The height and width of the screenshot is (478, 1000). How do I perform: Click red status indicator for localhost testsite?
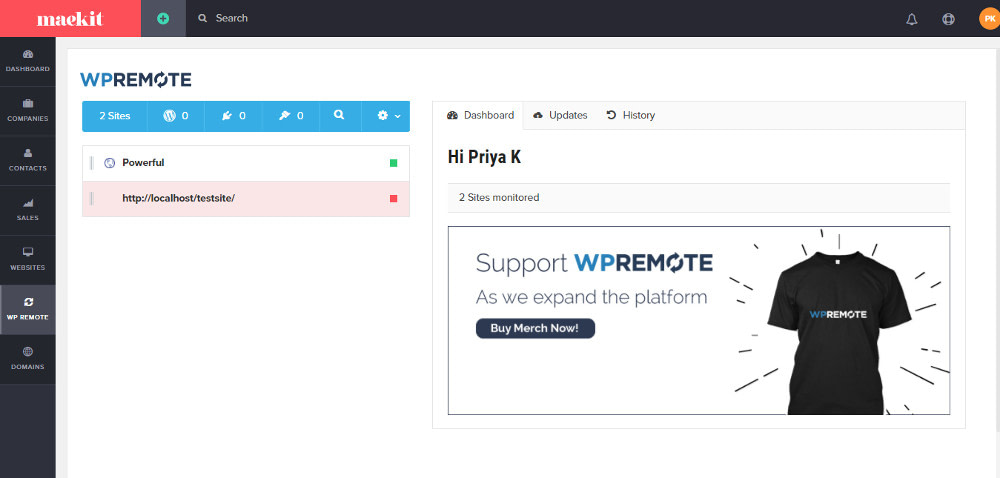click(x=393, y=199)
